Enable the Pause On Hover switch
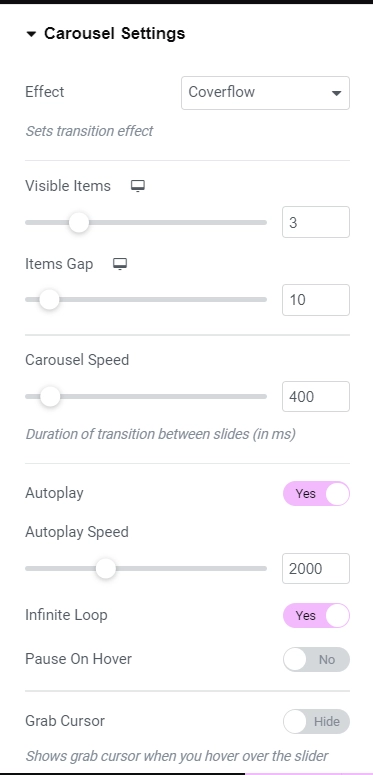This screenshot has height=775, width=373. (x=316, y=660)
